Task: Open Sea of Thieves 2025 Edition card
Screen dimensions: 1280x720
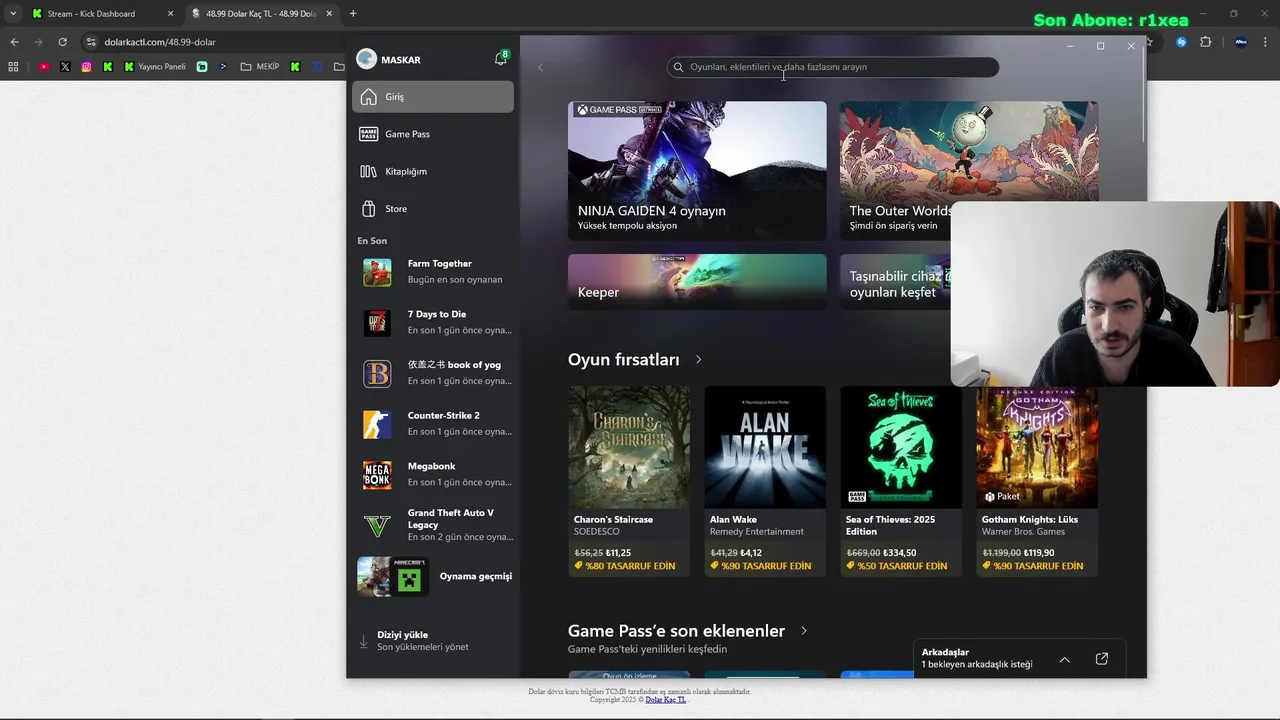Action: [901, 481]
